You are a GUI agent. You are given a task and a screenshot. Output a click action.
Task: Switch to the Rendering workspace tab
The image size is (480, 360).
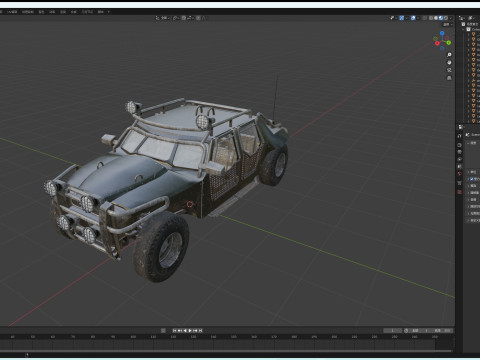(x=63, y=12)
